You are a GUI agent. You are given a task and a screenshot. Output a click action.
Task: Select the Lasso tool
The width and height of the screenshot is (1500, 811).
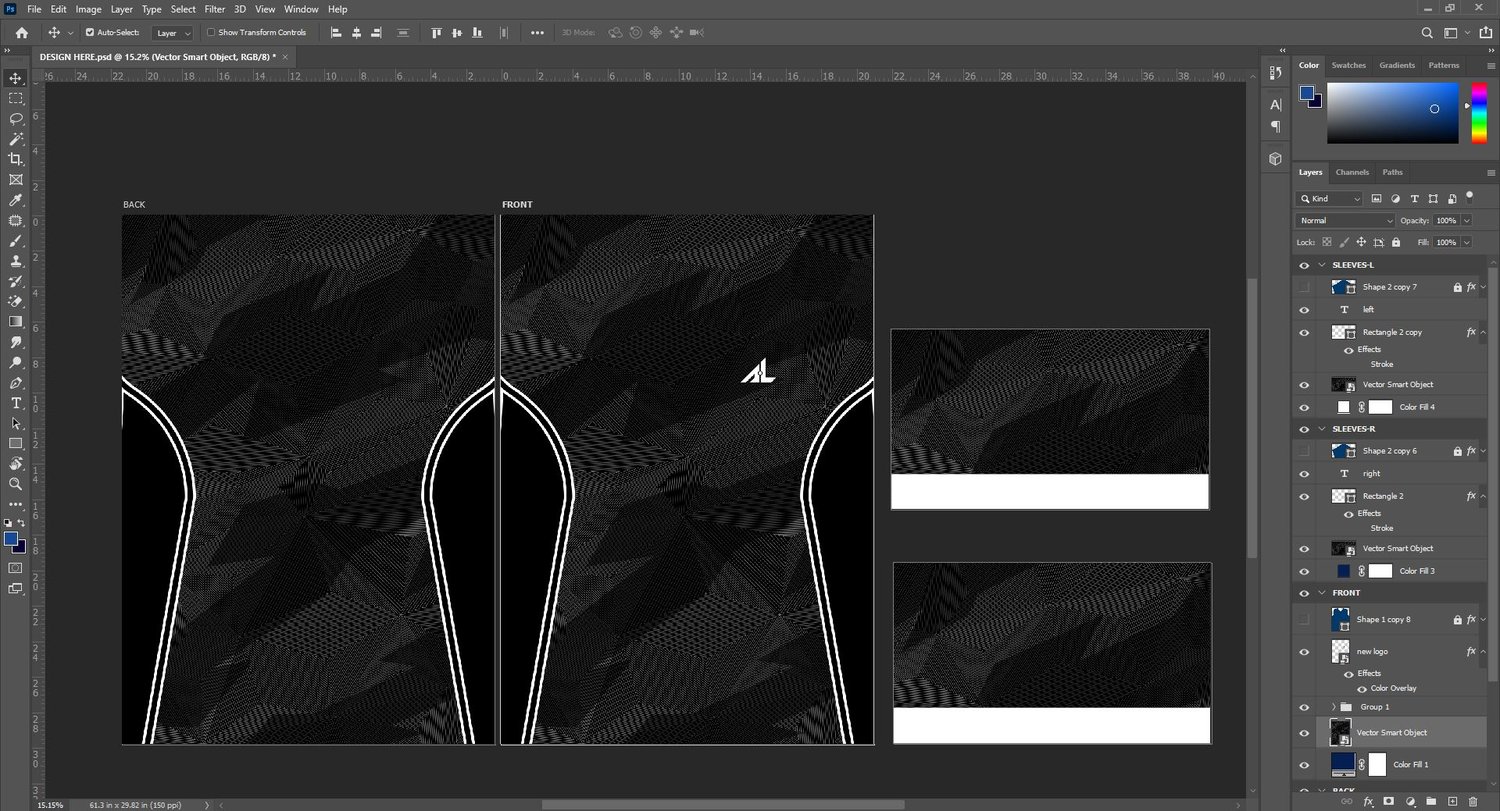click(x=16, y=118)
